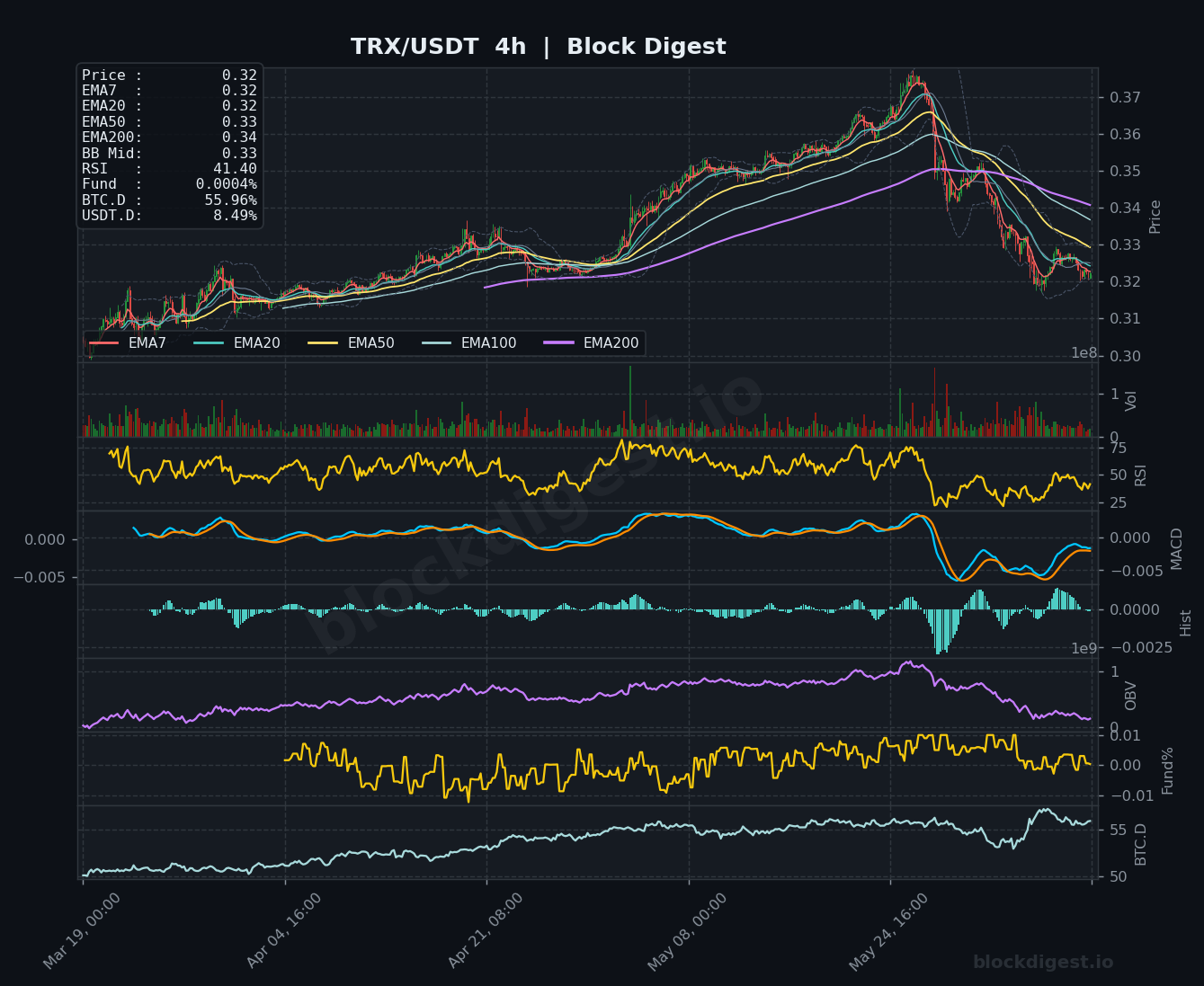Click the Vol panel axis label
The height and width of the screenshot is (986, 1204).
tap(1131, 401)
